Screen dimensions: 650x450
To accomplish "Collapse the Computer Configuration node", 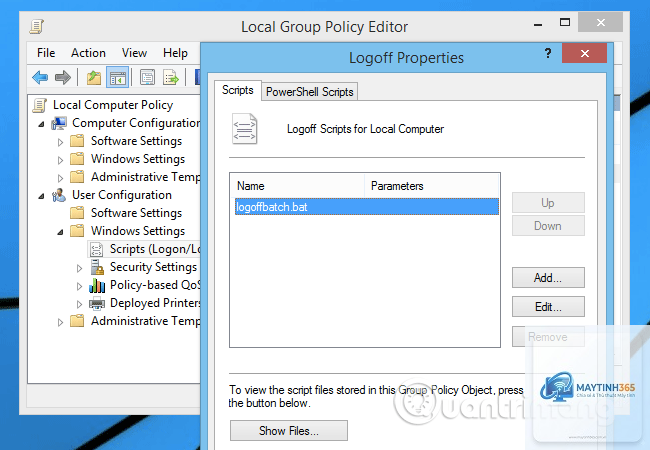I will [x=41, y=124].
